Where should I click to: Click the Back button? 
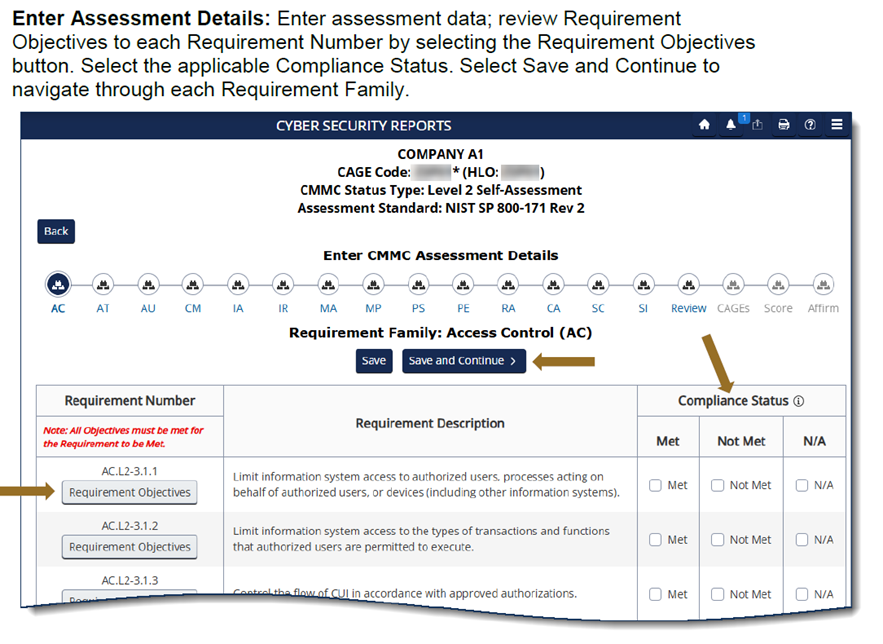(56, 231)
